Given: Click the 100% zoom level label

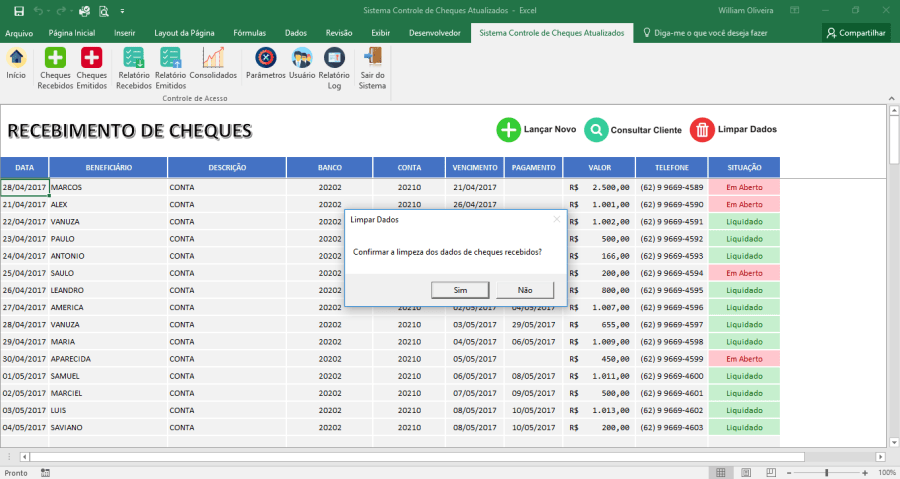Looking at the screenshot, I should (887, 473).
